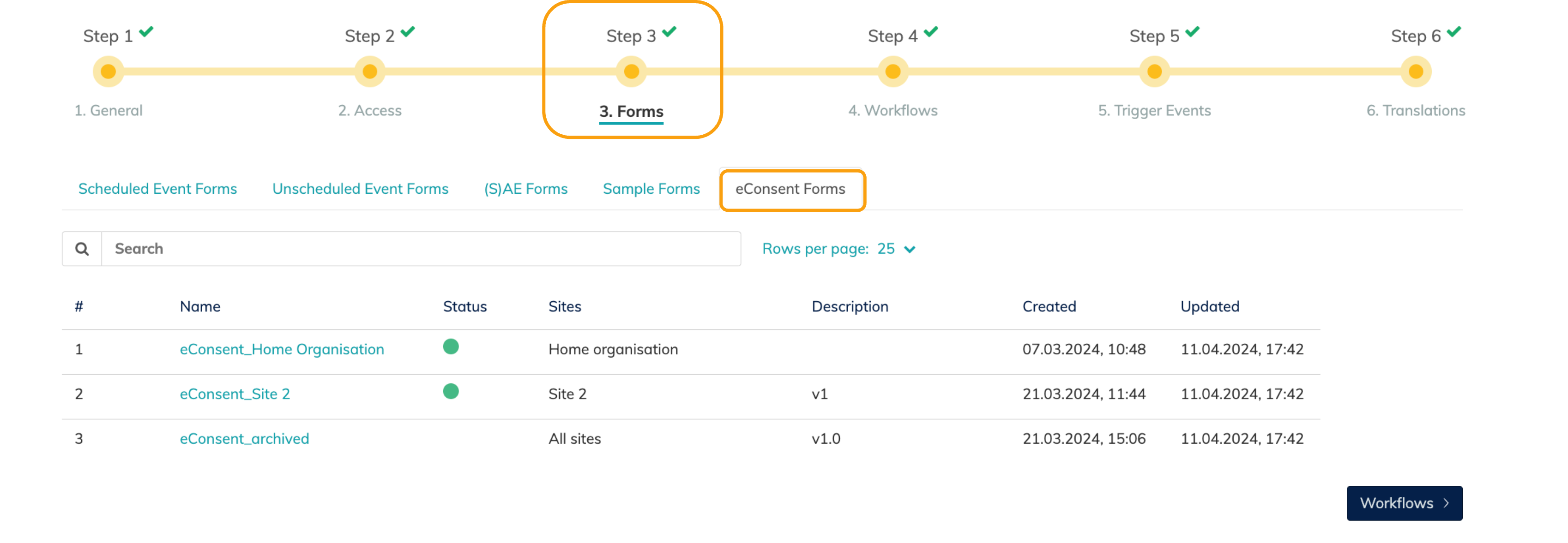Image resolution: width=1568 pixels, height=543 pixels.
Task: Go to the Sample Forms tab
Action: (651, 189)
